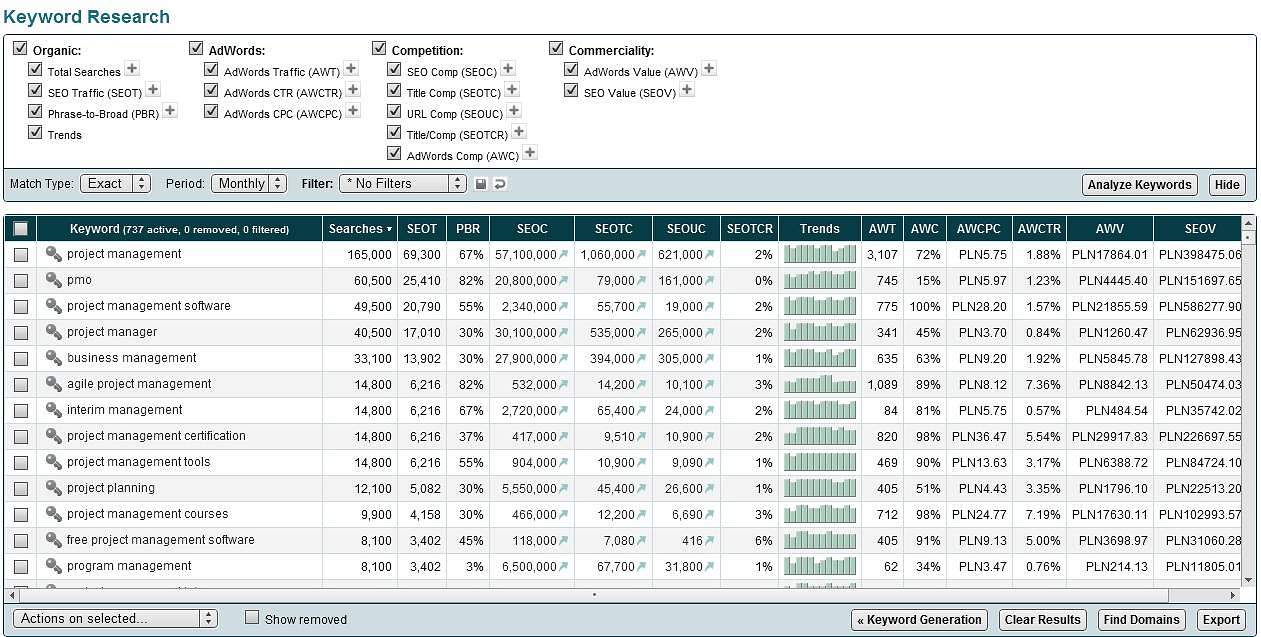Click the horizontal scrollbar right arrow
This screenshot has height=637, width=1261.
[1234, 594]
